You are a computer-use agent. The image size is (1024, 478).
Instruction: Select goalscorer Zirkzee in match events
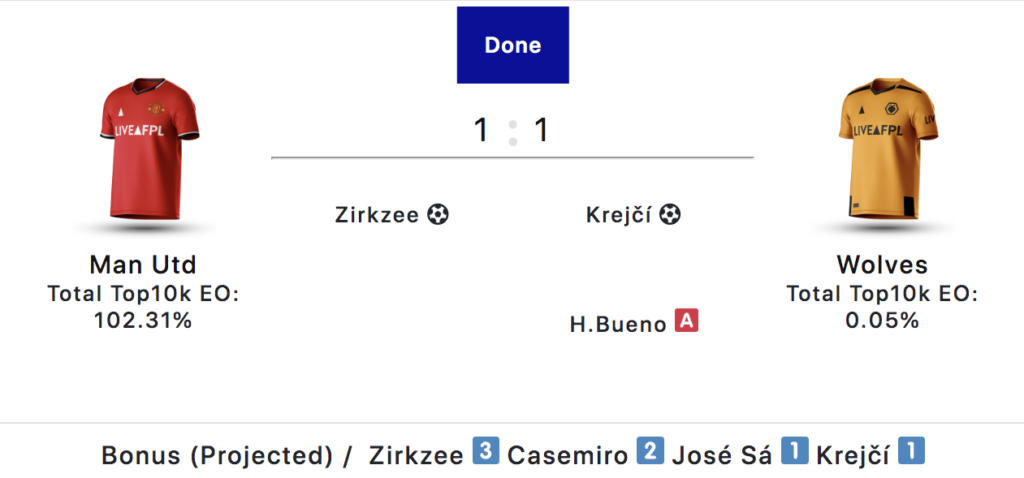[x=377, y=215]
